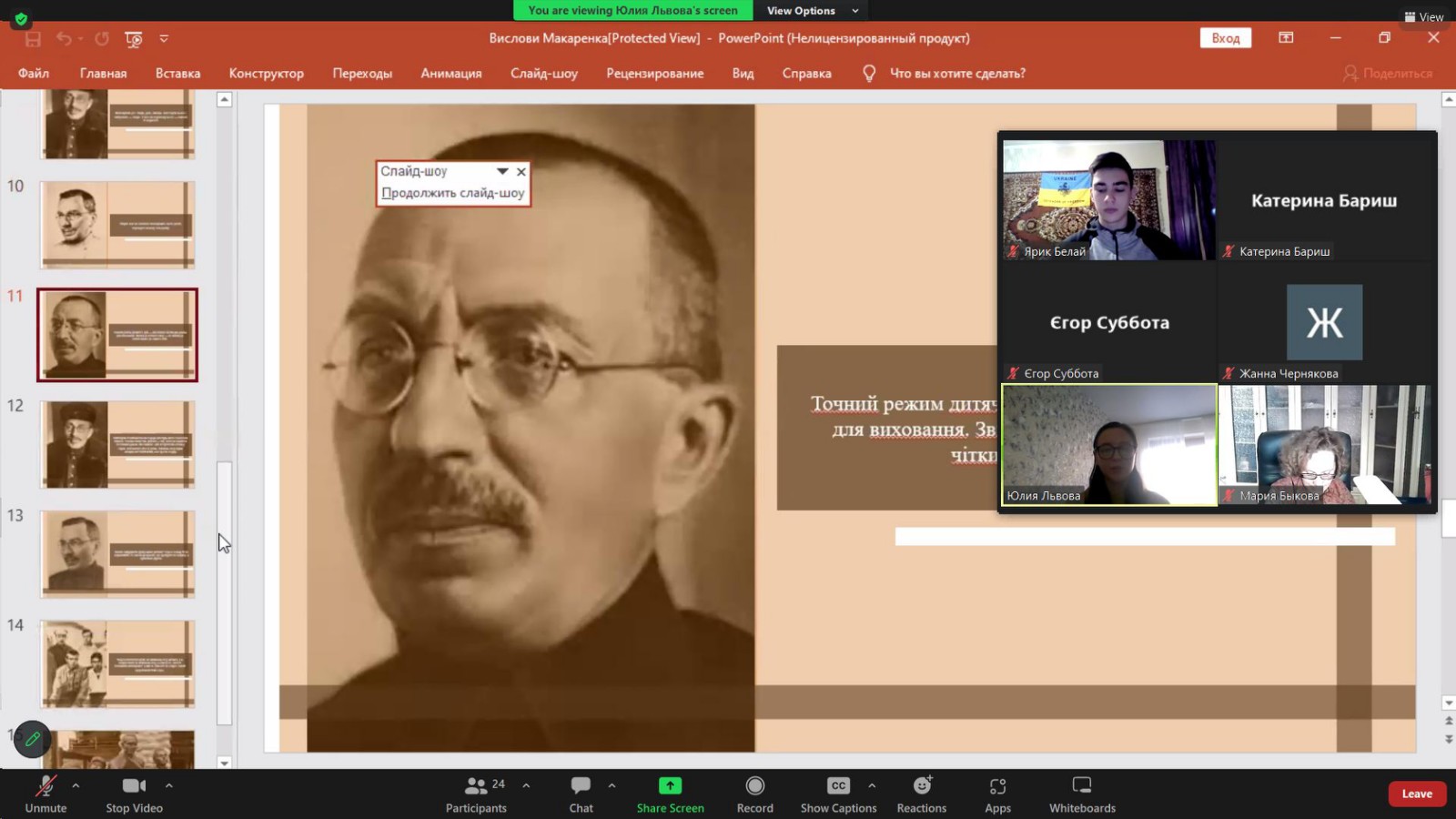1456x819 pixels.
Task: Click the green encryption shield icon
Action: coord(21,18)
